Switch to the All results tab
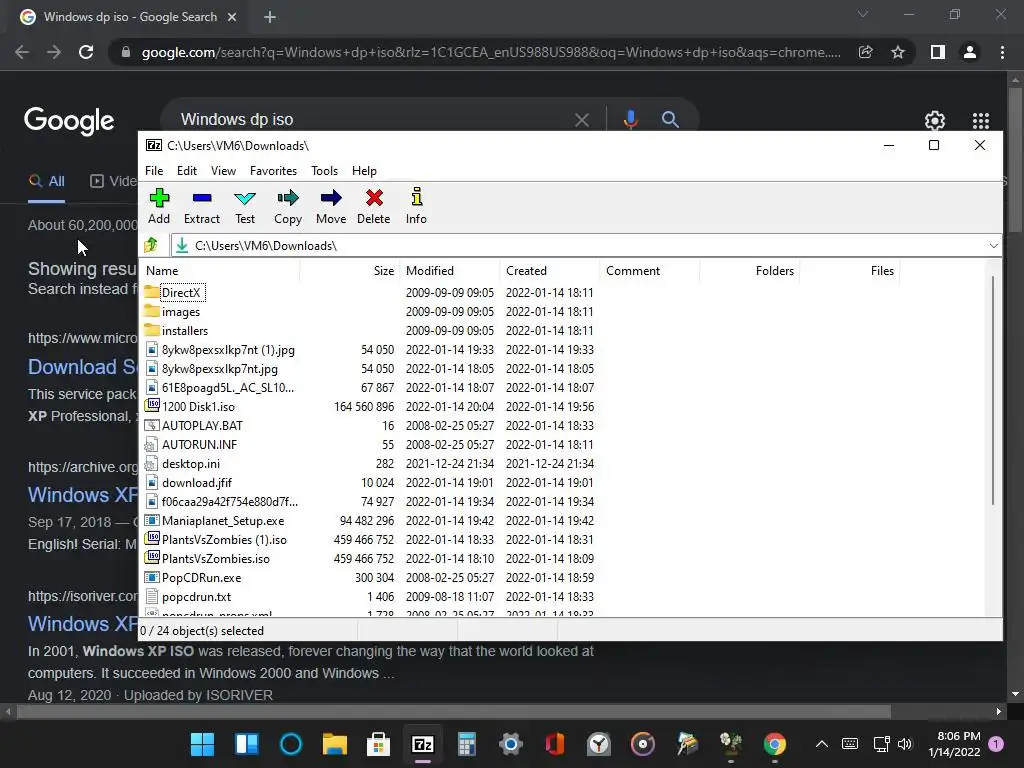This screenshot has height=768, width=1024. (x=46, y=181)
